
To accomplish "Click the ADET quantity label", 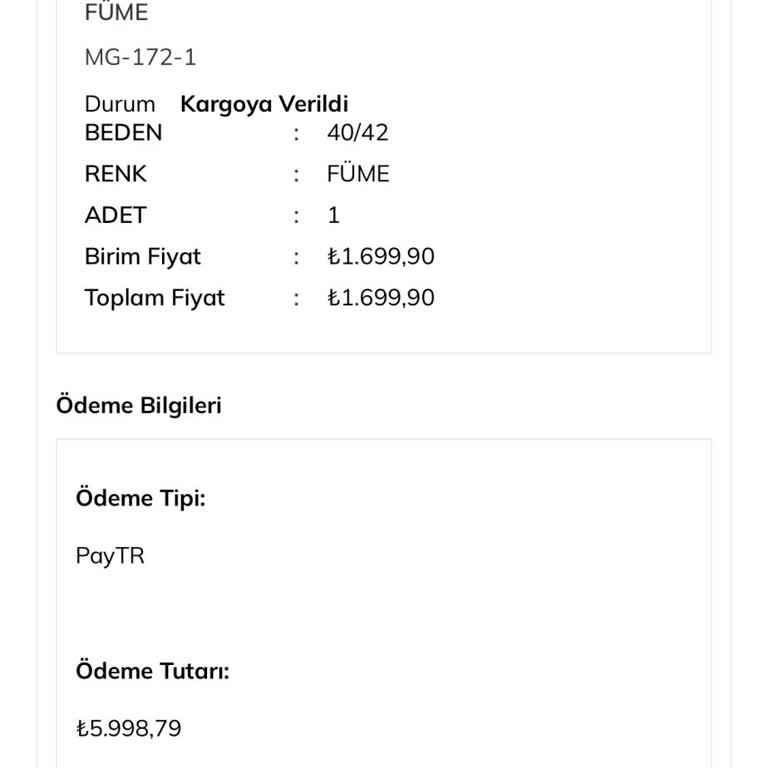I will coord(115,215).
